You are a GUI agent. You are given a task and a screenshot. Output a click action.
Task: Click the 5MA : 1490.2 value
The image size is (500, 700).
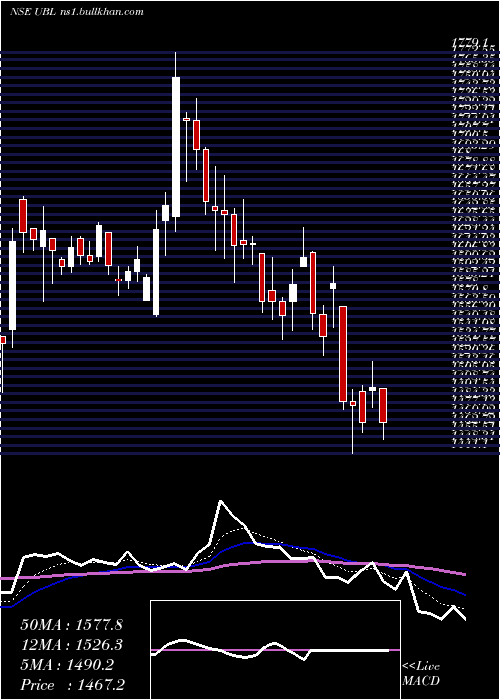point(67,665)
